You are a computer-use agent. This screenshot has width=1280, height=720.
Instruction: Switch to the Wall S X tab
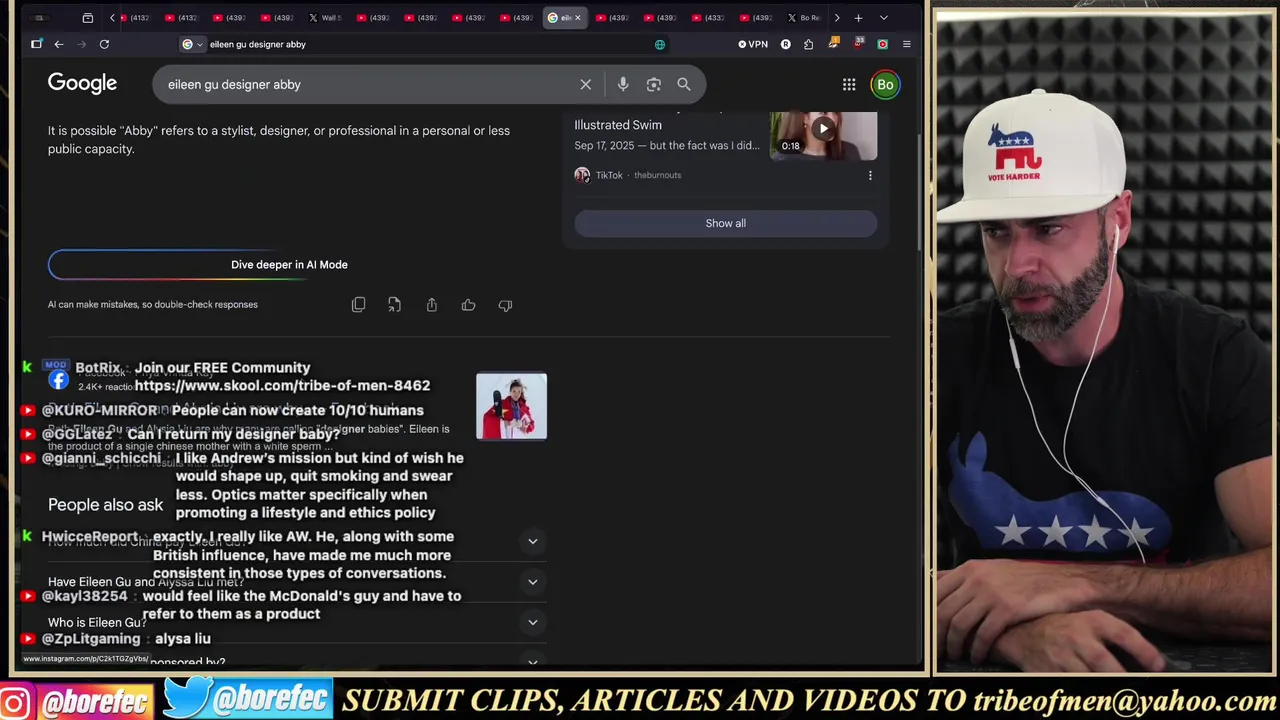pos(325,18)
